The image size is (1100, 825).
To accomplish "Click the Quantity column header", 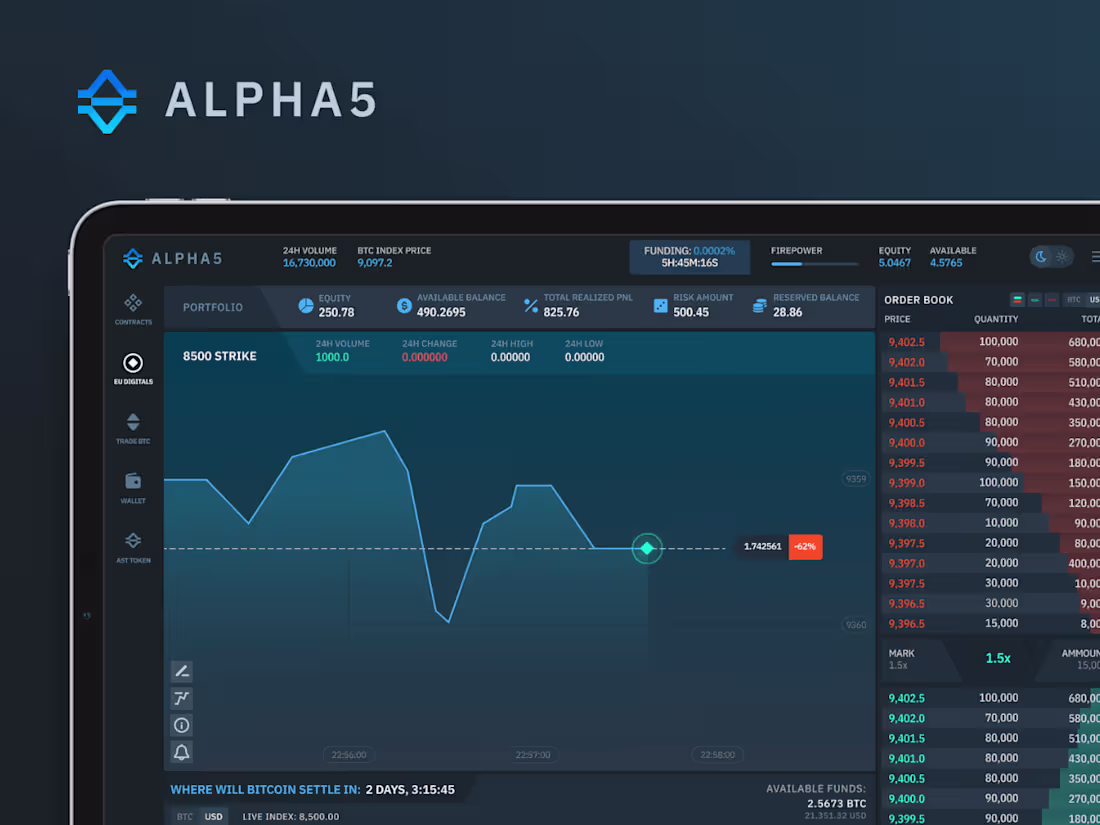I will coord(995,319).
